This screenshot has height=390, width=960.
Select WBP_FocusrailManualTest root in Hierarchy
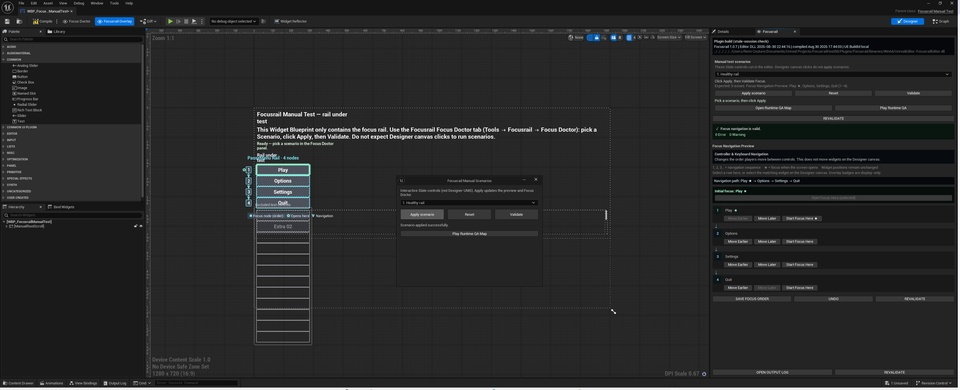pyautogui.click(x=29, y=221)
